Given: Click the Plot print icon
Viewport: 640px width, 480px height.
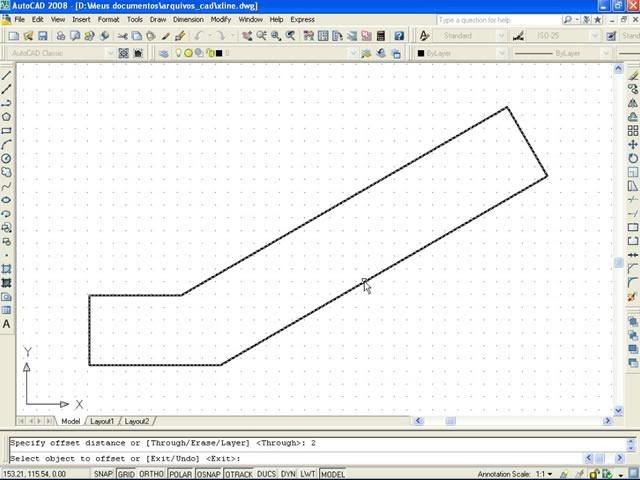Looking at the screenshot, I should (60, 36).
